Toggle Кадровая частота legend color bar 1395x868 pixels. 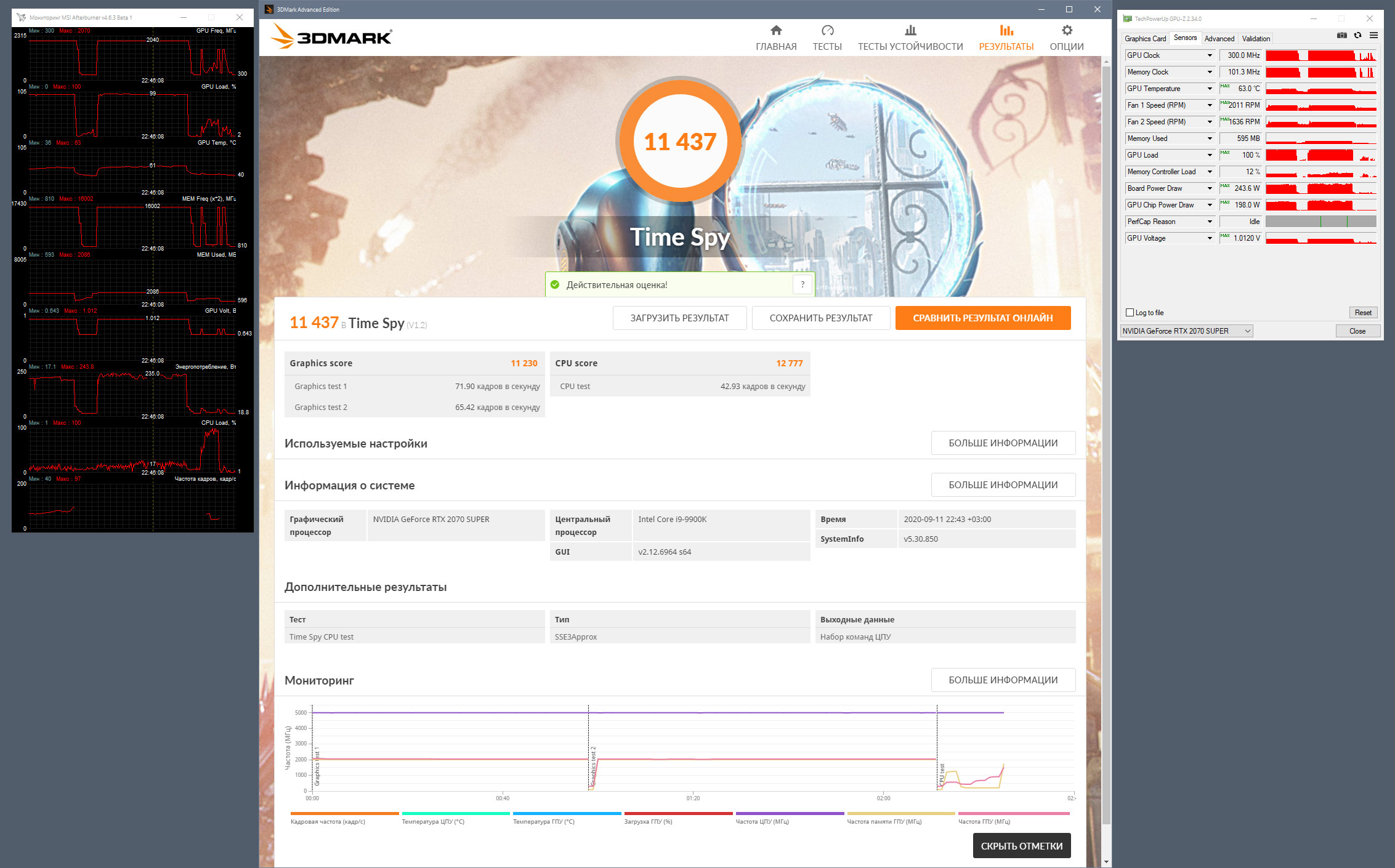[344, 814]
